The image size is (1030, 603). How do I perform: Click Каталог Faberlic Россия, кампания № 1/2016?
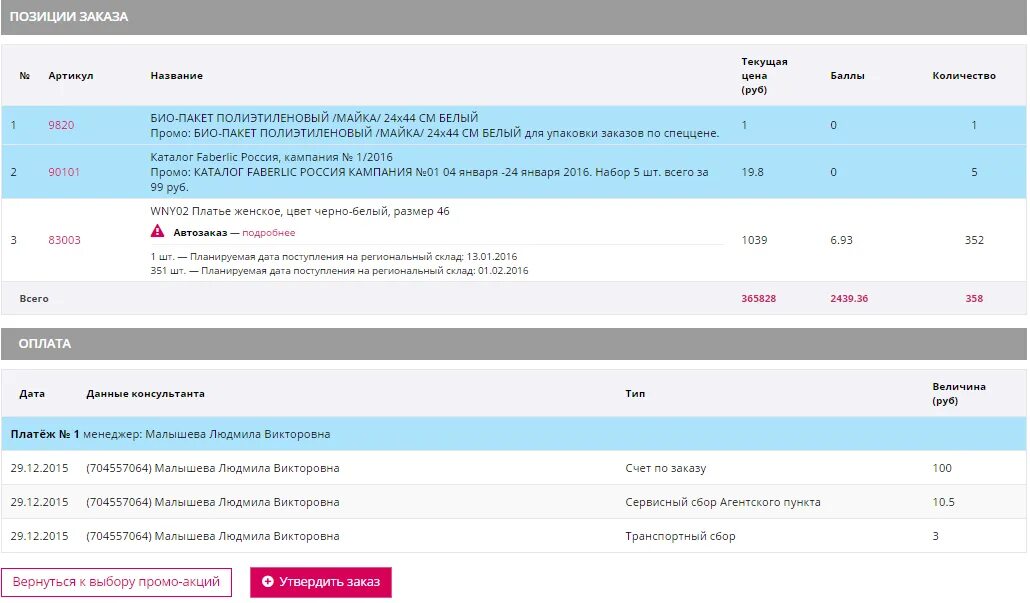(x=271, y=157)
